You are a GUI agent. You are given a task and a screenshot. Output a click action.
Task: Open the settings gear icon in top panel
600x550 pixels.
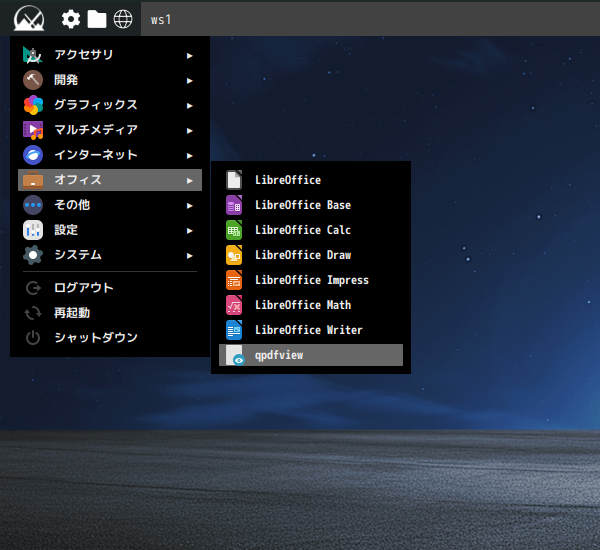[x=71, y=19]
